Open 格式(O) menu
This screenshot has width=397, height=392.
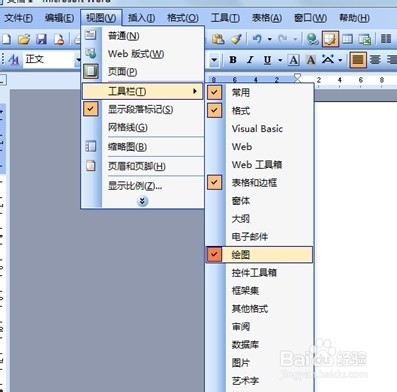[183, 17]
